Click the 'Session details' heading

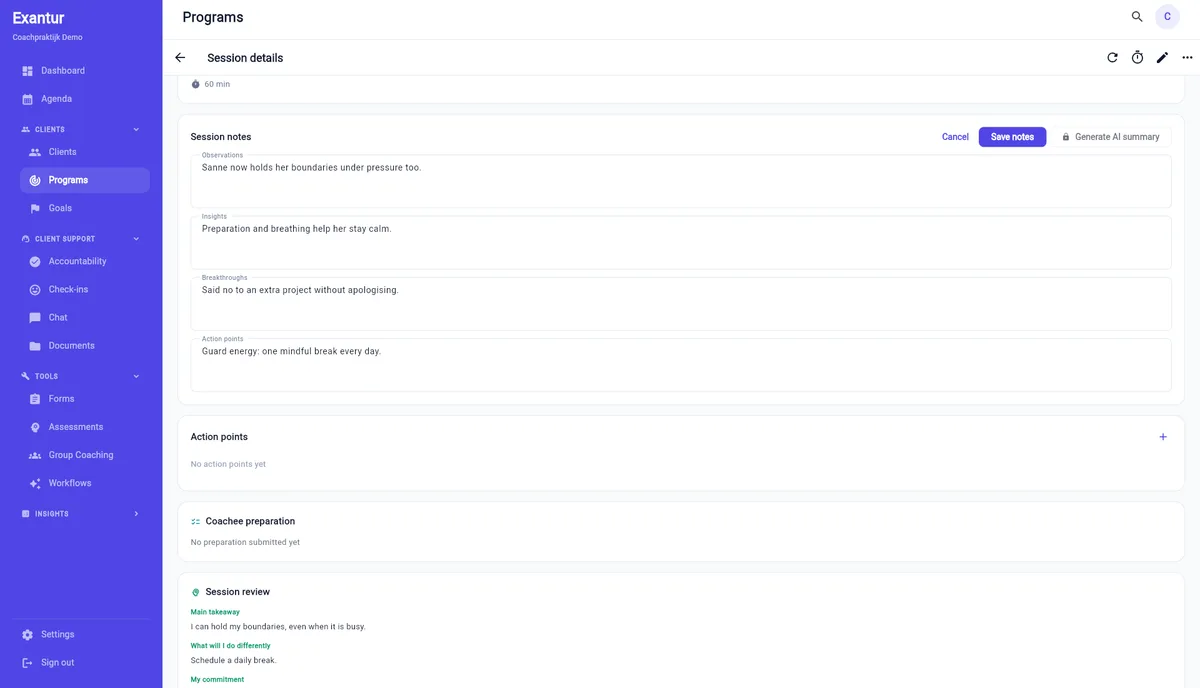(x=245, y=58)
